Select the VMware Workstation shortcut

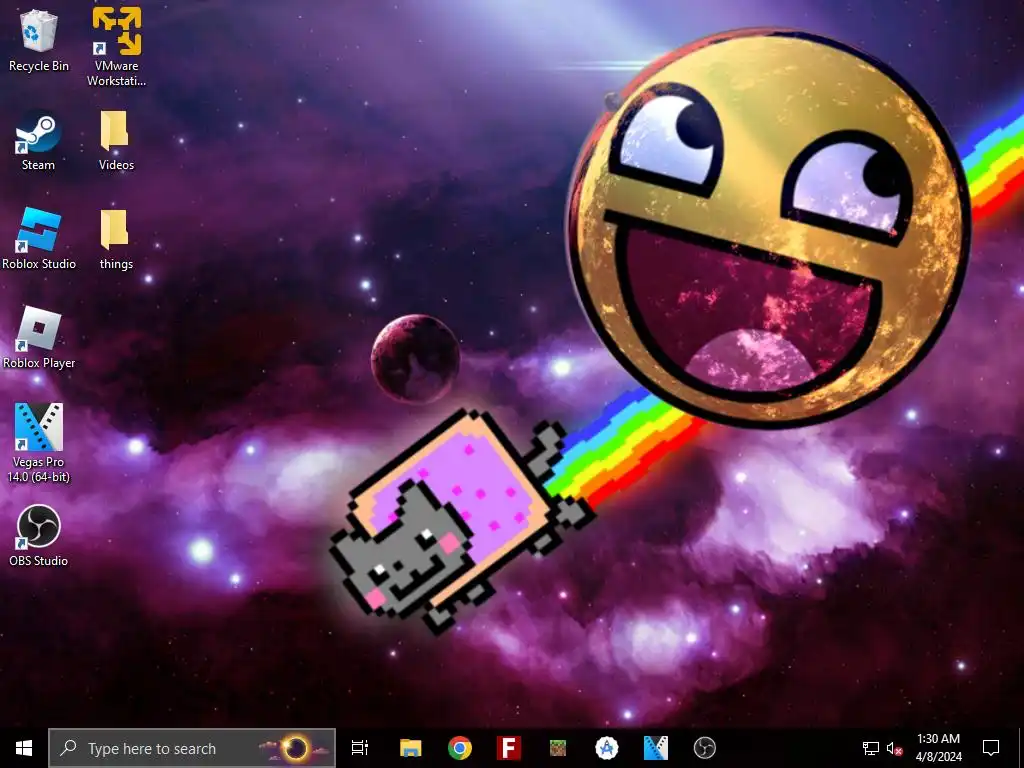tap(116, 47)
